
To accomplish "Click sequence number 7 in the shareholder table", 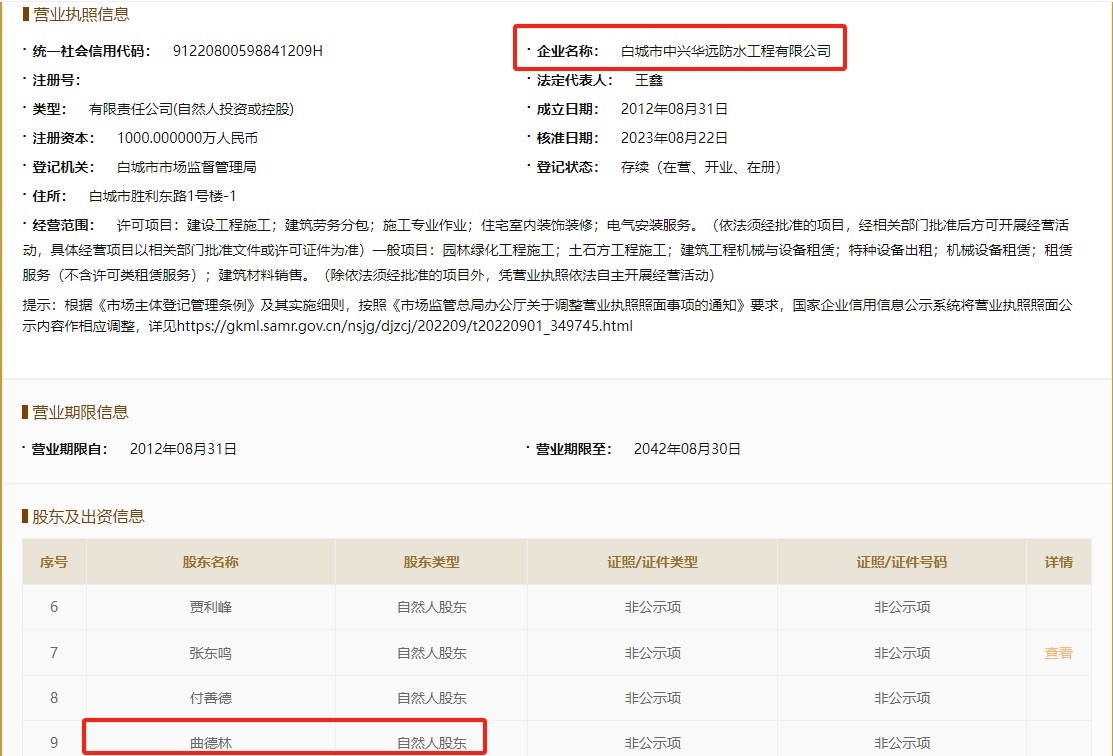I will click(x=54, y=653).
